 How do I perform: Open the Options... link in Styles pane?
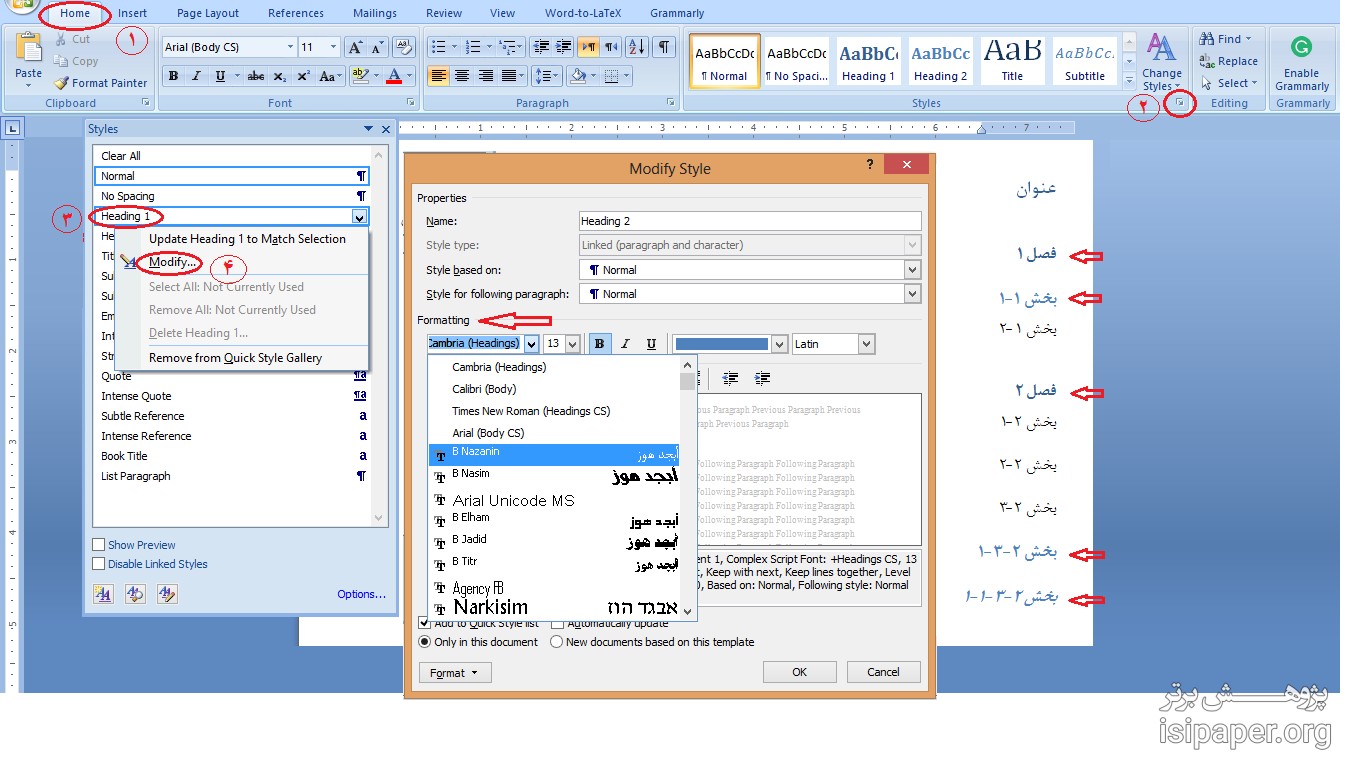click(361, 594)
